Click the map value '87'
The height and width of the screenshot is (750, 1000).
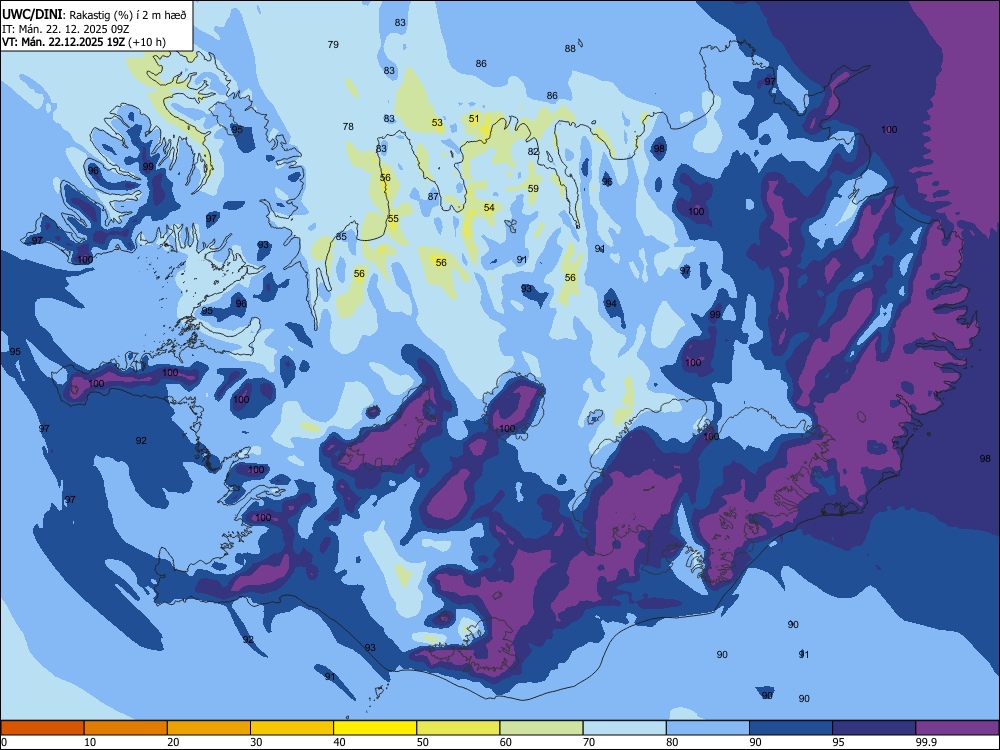(x=433, y=196)
